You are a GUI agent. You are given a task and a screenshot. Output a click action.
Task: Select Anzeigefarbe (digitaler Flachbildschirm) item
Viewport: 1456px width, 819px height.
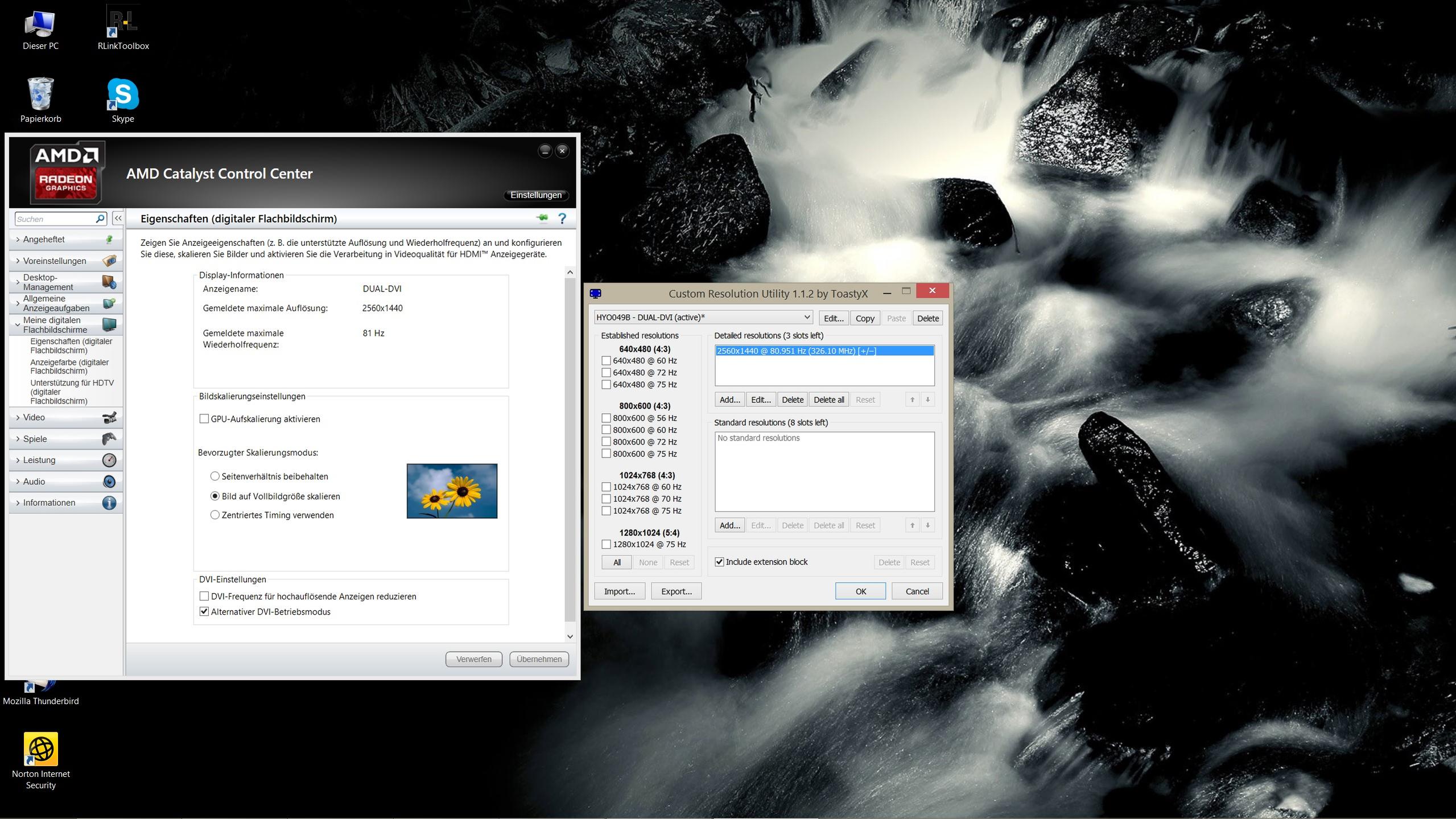pos(69,367)
